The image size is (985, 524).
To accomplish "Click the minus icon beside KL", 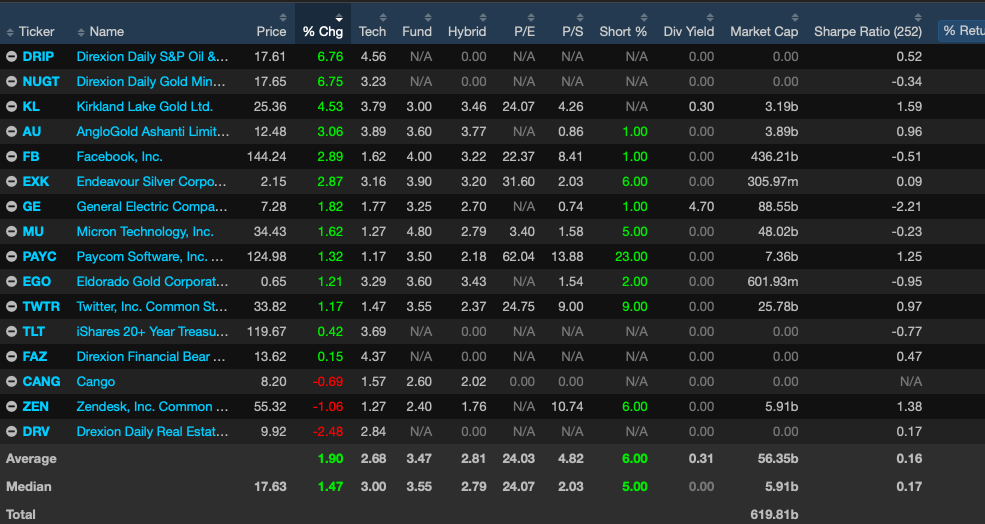I will 11,107.
